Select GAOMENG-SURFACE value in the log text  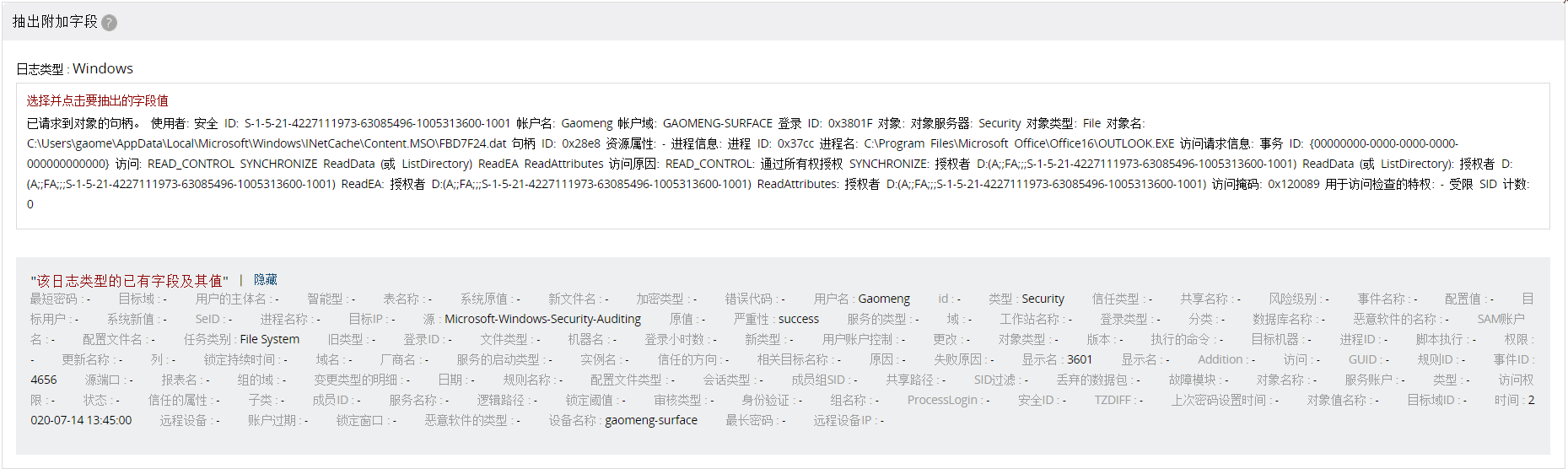pyautogui.click(x=717, y=123)
